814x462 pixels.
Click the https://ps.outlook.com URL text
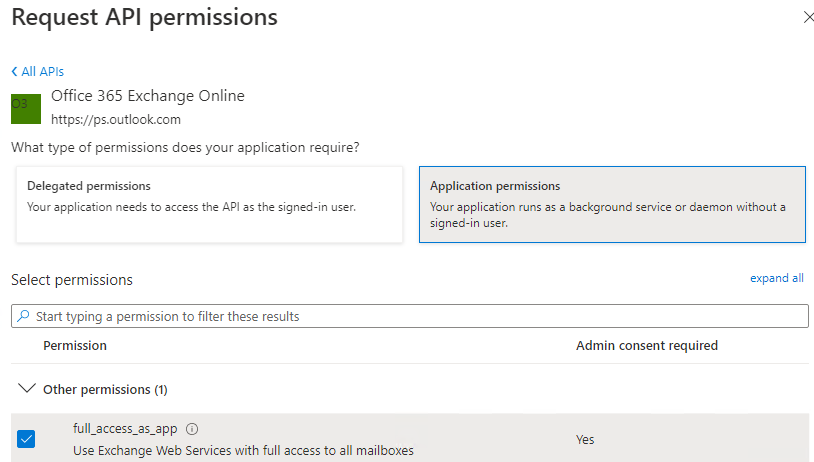point(116,119)
